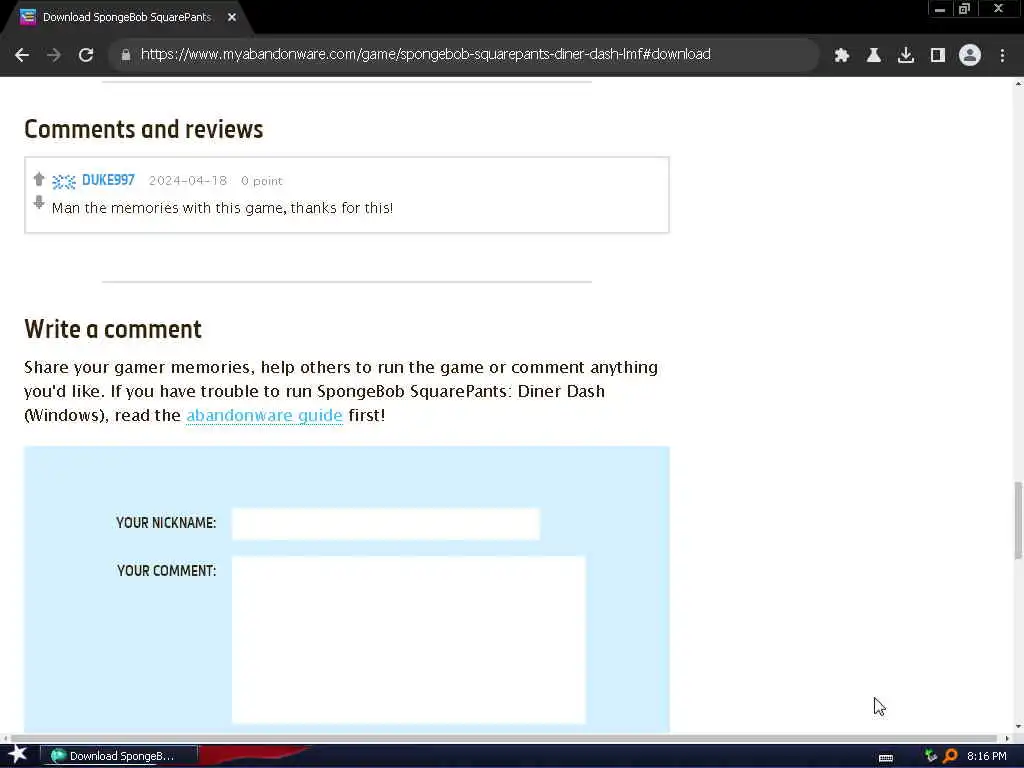Open the abandonware guide link
1024x768 pixels.
[264, 415]
